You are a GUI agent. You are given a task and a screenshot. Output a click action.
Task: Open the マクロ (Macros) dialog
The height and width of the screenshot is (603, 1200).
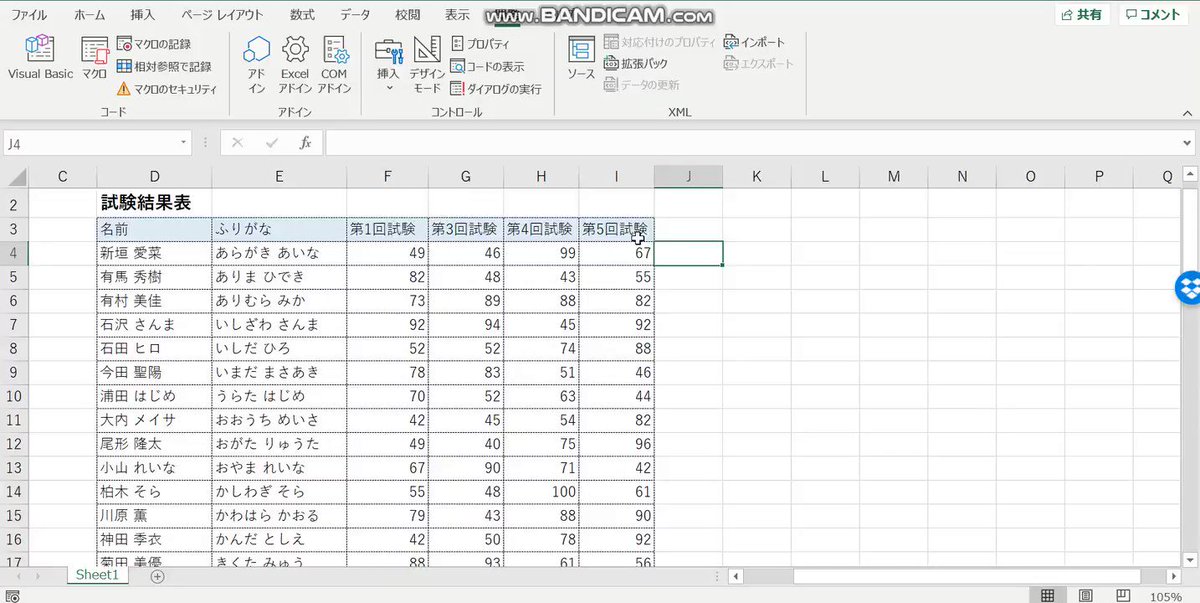point(95,58)
